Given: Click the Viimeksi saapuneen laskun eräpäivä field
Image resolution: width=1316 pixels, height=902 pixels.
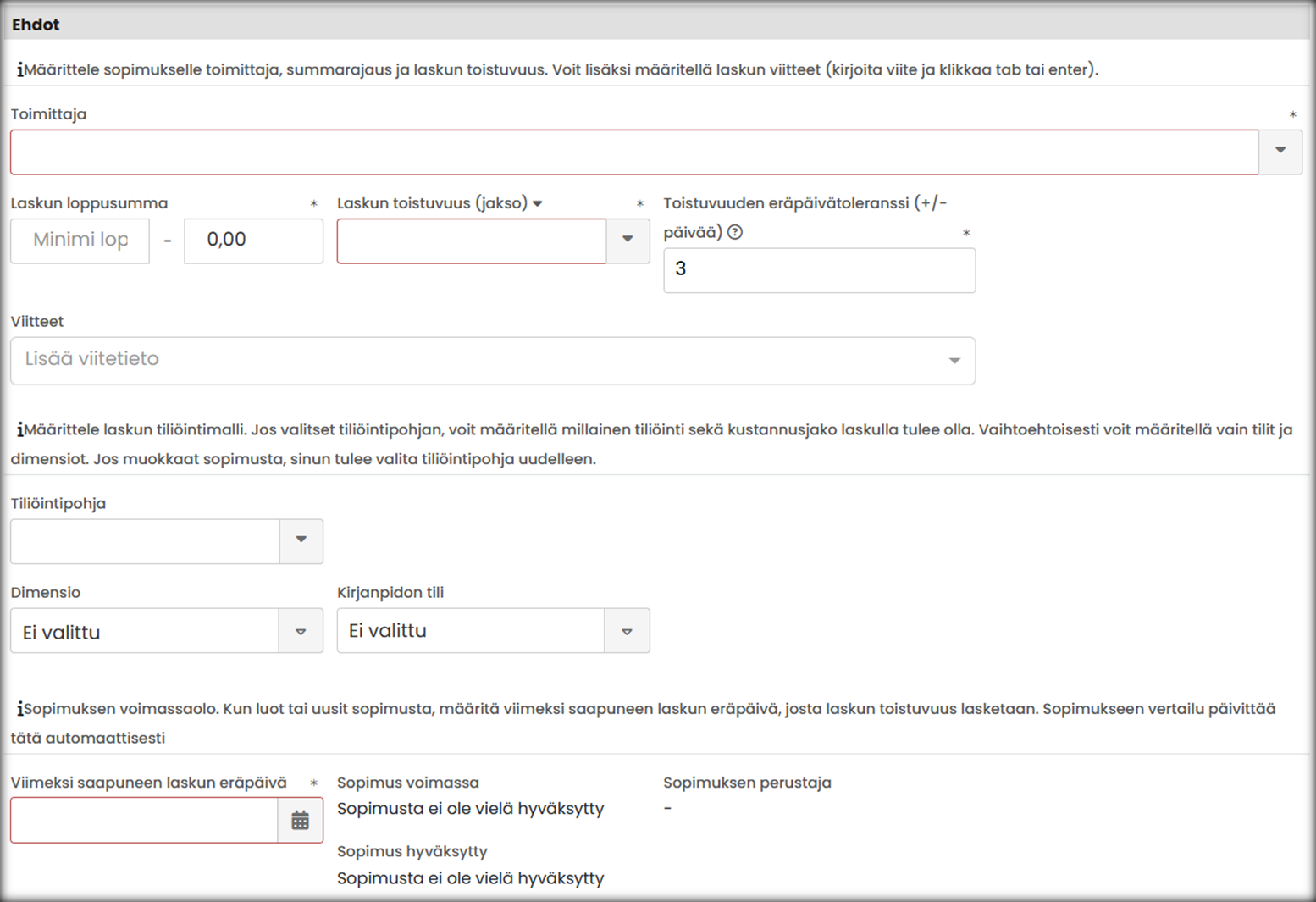Looking at the screenshot, I should 144,820.
